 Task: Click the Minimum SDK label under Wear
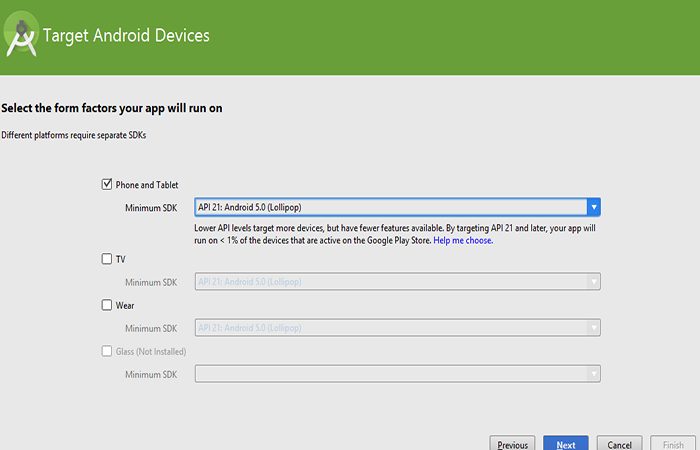(x=151, y=328)
